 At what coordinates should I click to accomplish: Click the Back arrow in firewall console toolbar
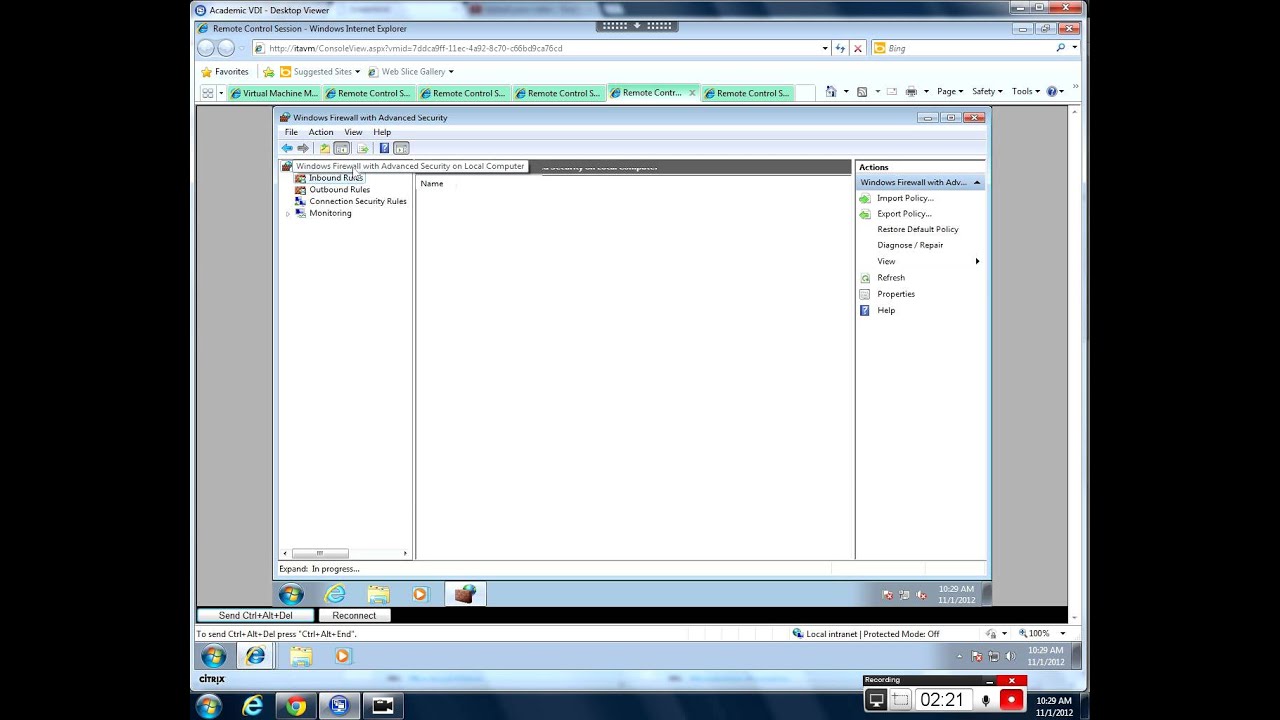(287, 148)
